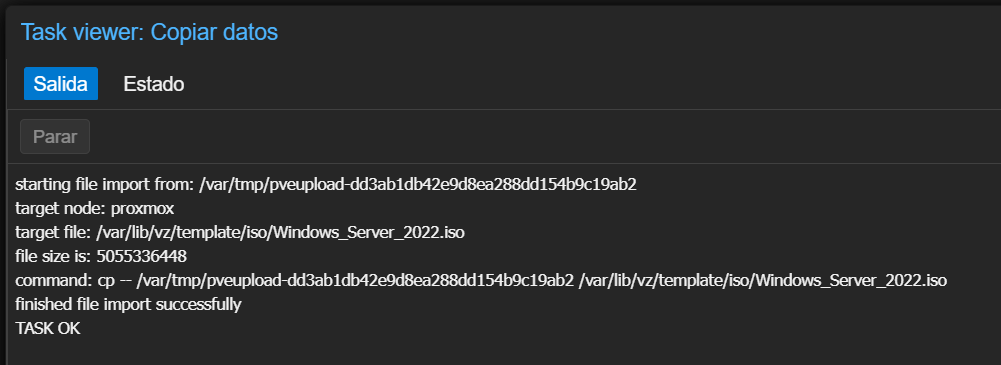The image size is (1001, 365).
Task: Click the Task viewer: Copiar datos title
Action: pyautogui.click(x=149, y=31)
